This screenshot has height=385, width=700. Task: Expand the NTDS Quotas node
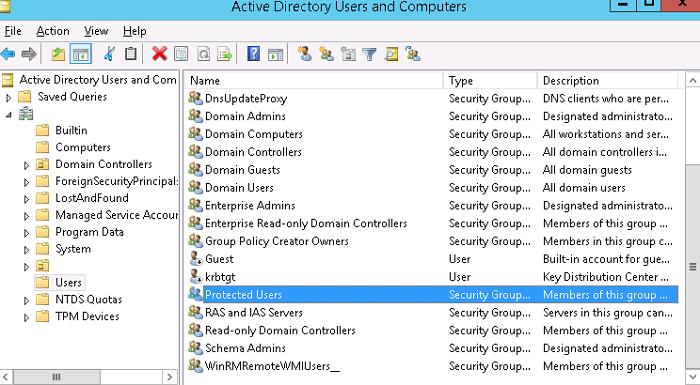[x=26, y=301]
